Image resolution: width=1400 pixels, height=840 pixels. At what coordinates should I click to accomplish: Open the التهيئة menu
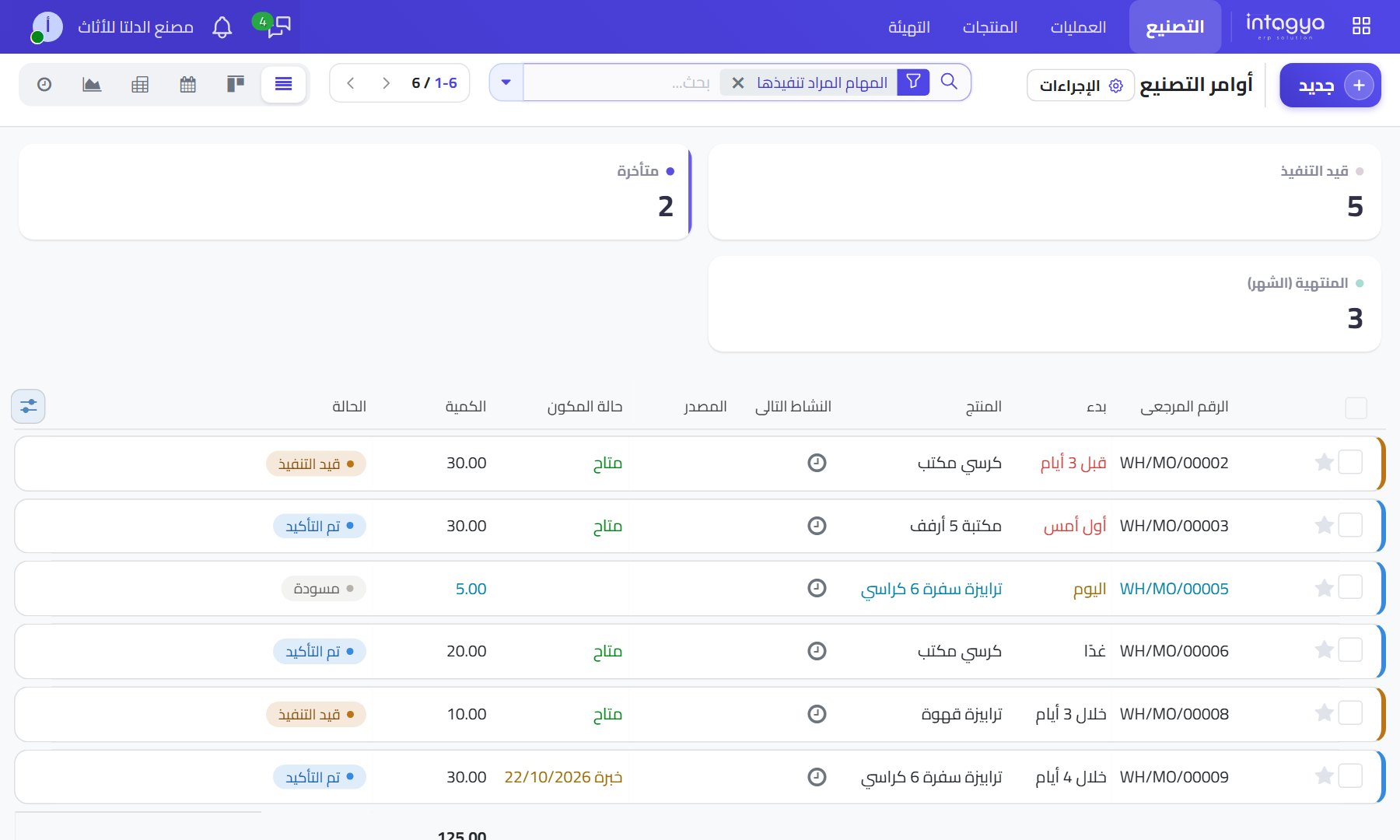tap(909, 27)
